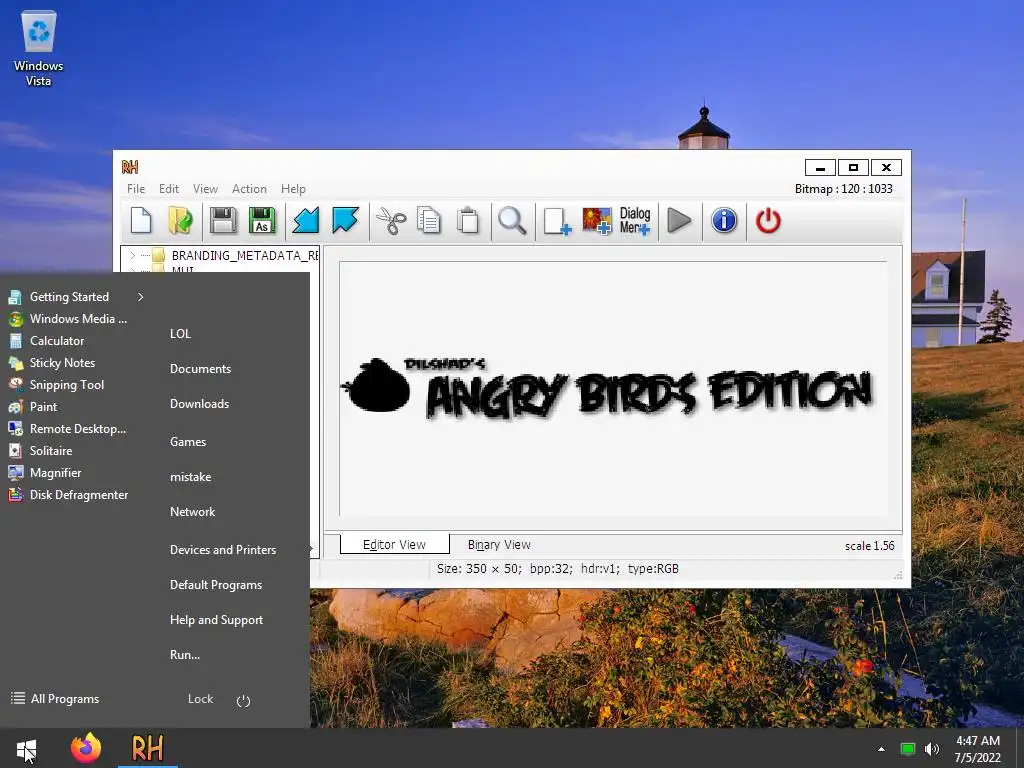Show All Programs list
The width and height of the screenshot is (1024, 768).
coord(56,699)
